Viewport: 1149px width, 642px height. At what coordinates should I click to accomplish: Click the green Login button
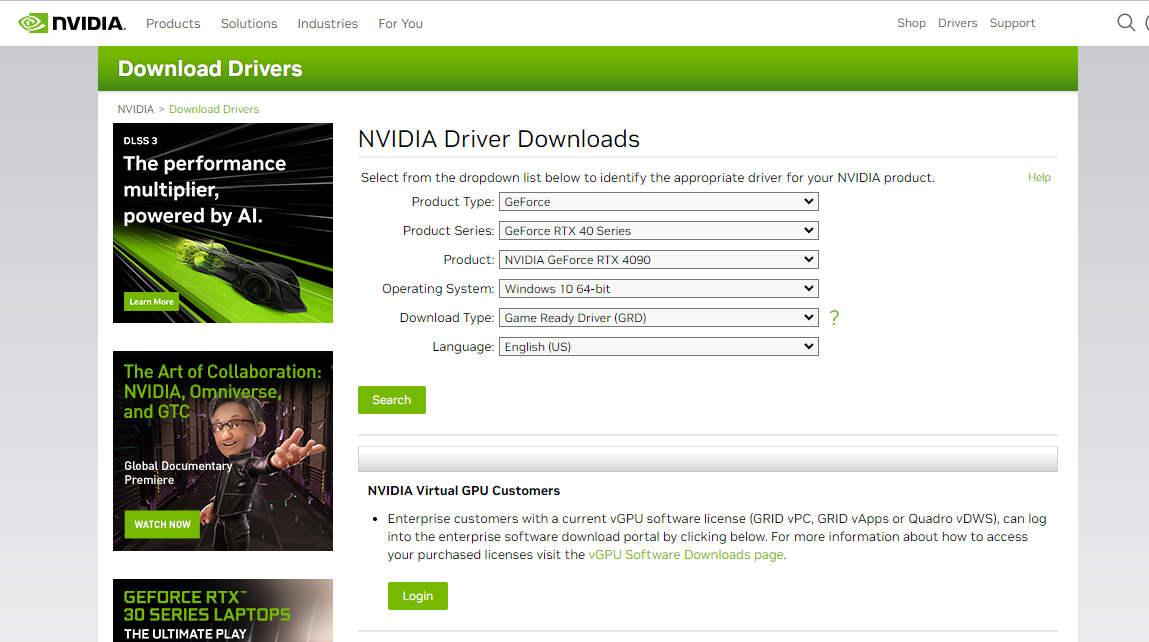(x=418, y=596)
